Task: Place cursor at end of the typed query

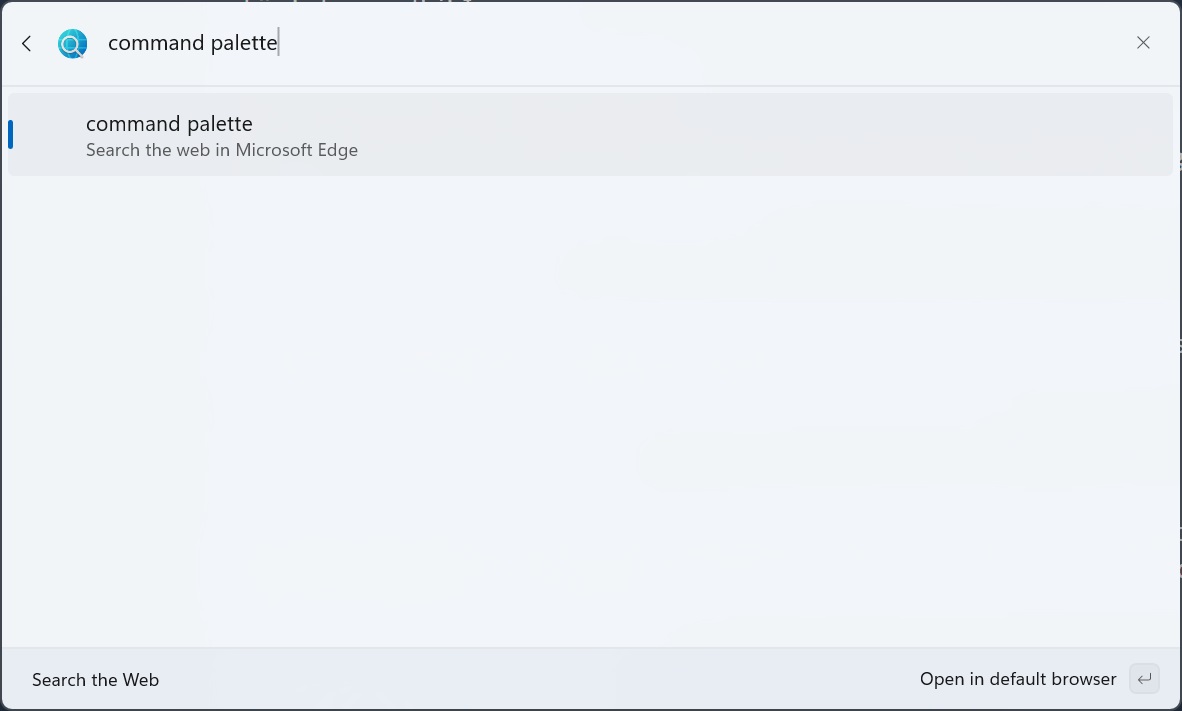Action: pyautogui.click(x=279, y=43)
